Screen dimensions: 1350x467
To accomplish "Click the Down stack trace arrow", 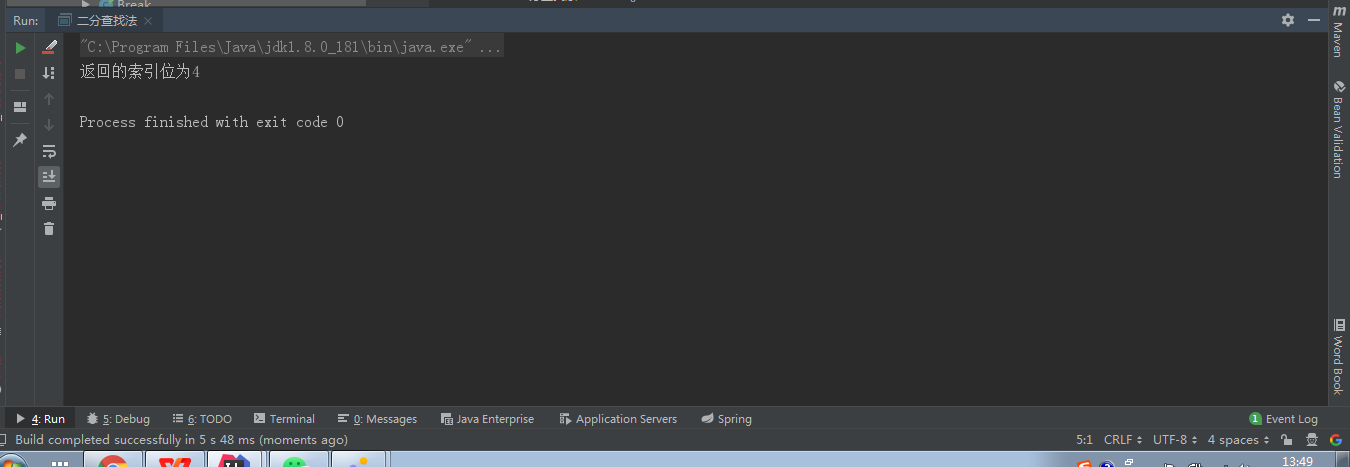I will click(x=49, y=125).
